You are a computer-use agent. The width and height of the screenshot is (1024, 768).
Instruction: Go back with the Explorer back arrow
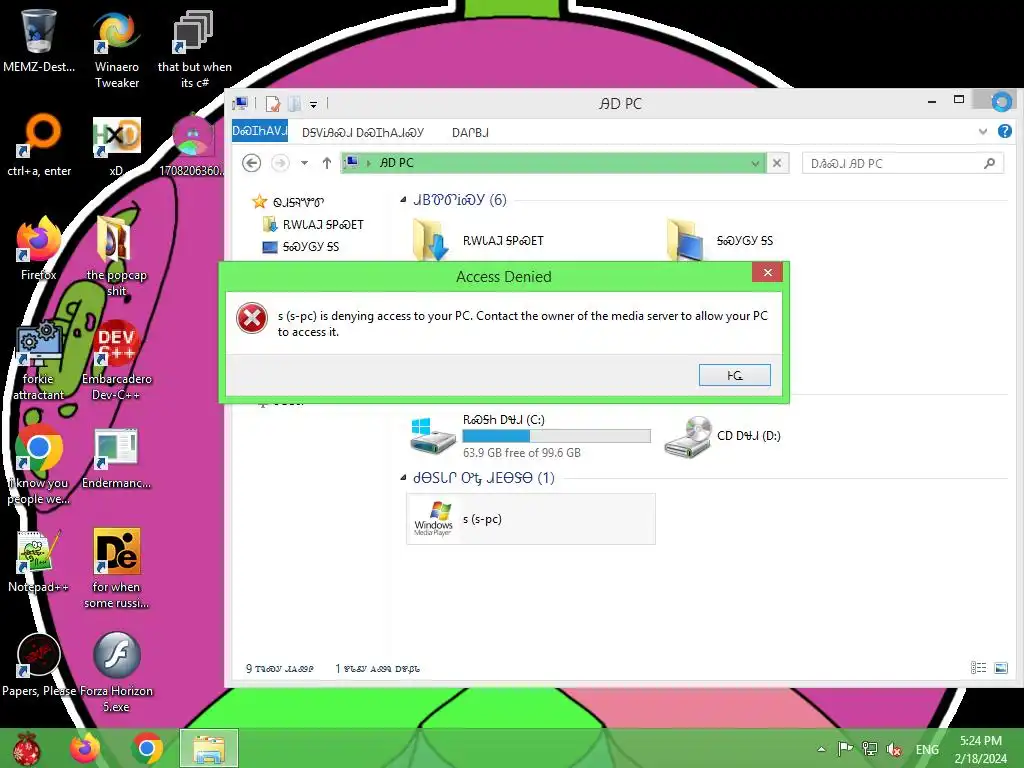[x=251, y=163]
